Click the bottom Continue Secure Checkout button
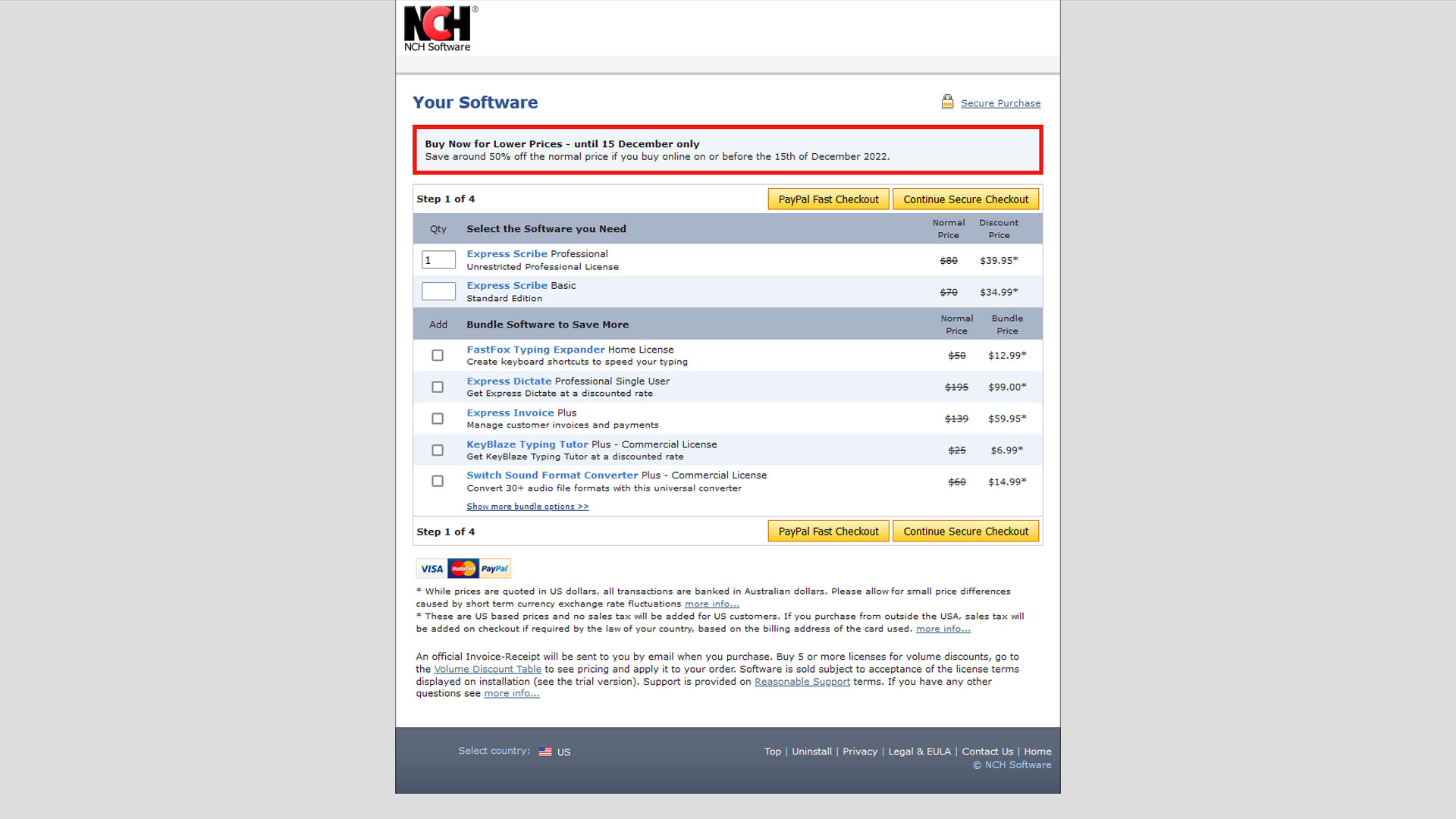The image size is (1456, 819). tap(966, 532)
